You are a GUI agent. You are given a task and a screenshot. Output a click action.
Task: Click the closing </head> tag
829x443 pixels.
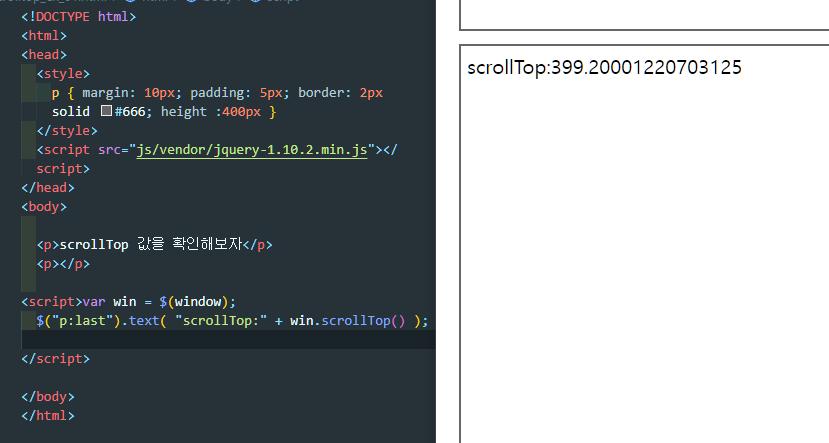[48, 188]
